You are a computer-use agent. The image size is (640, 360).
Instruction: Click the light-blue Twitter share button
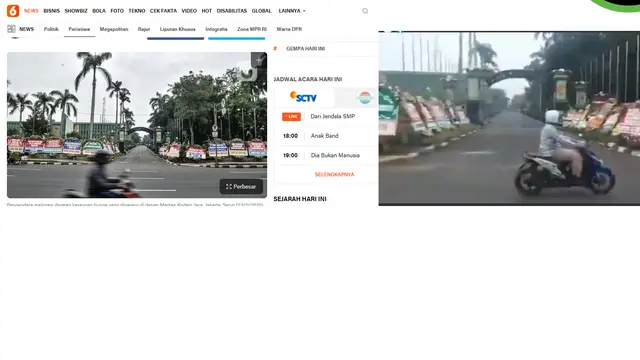[237, 38]
